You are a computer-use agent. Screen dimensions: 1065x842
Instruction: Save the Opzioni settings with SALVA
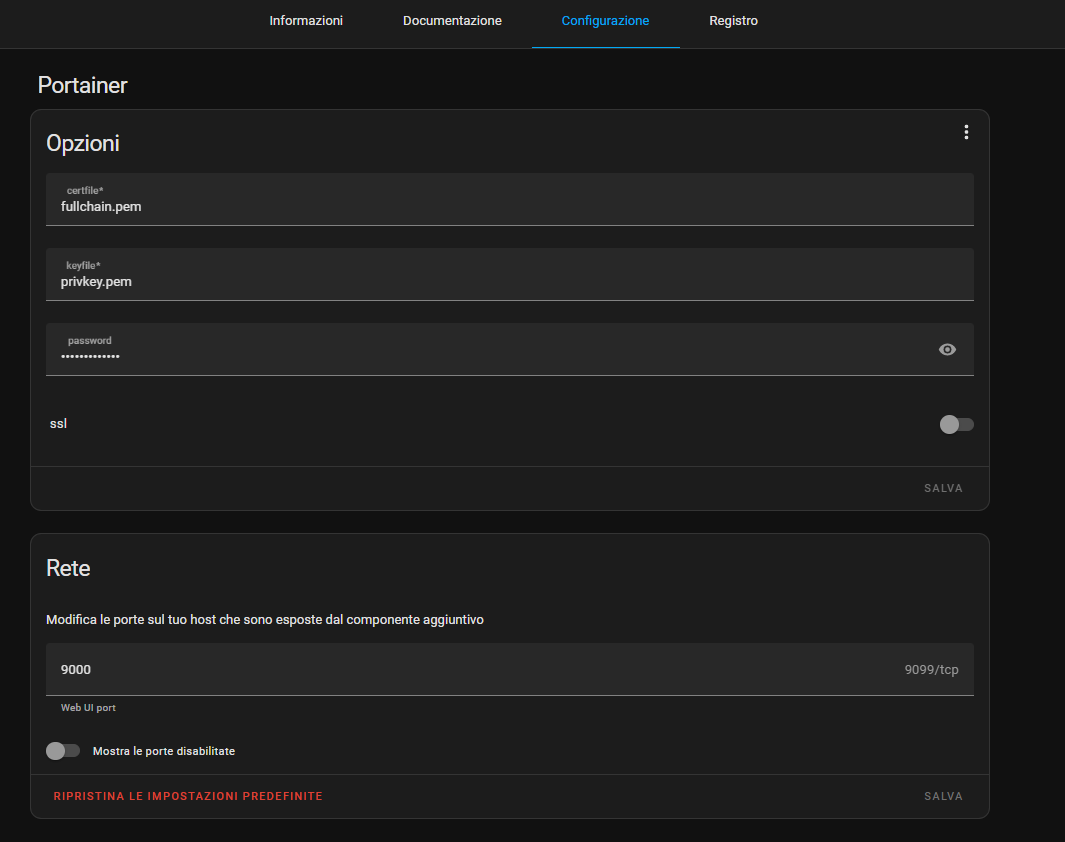pyautogui.click(x=943, y=488)
